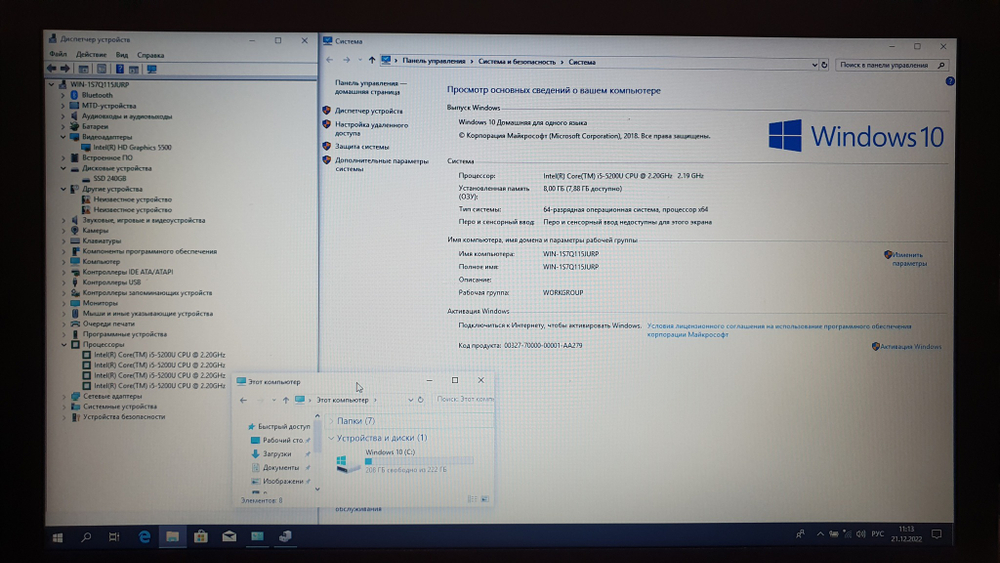Viewport: 1000px width, 563px height.
Task: Open the Microsoft license terms link
Action: tap(779, 330)
